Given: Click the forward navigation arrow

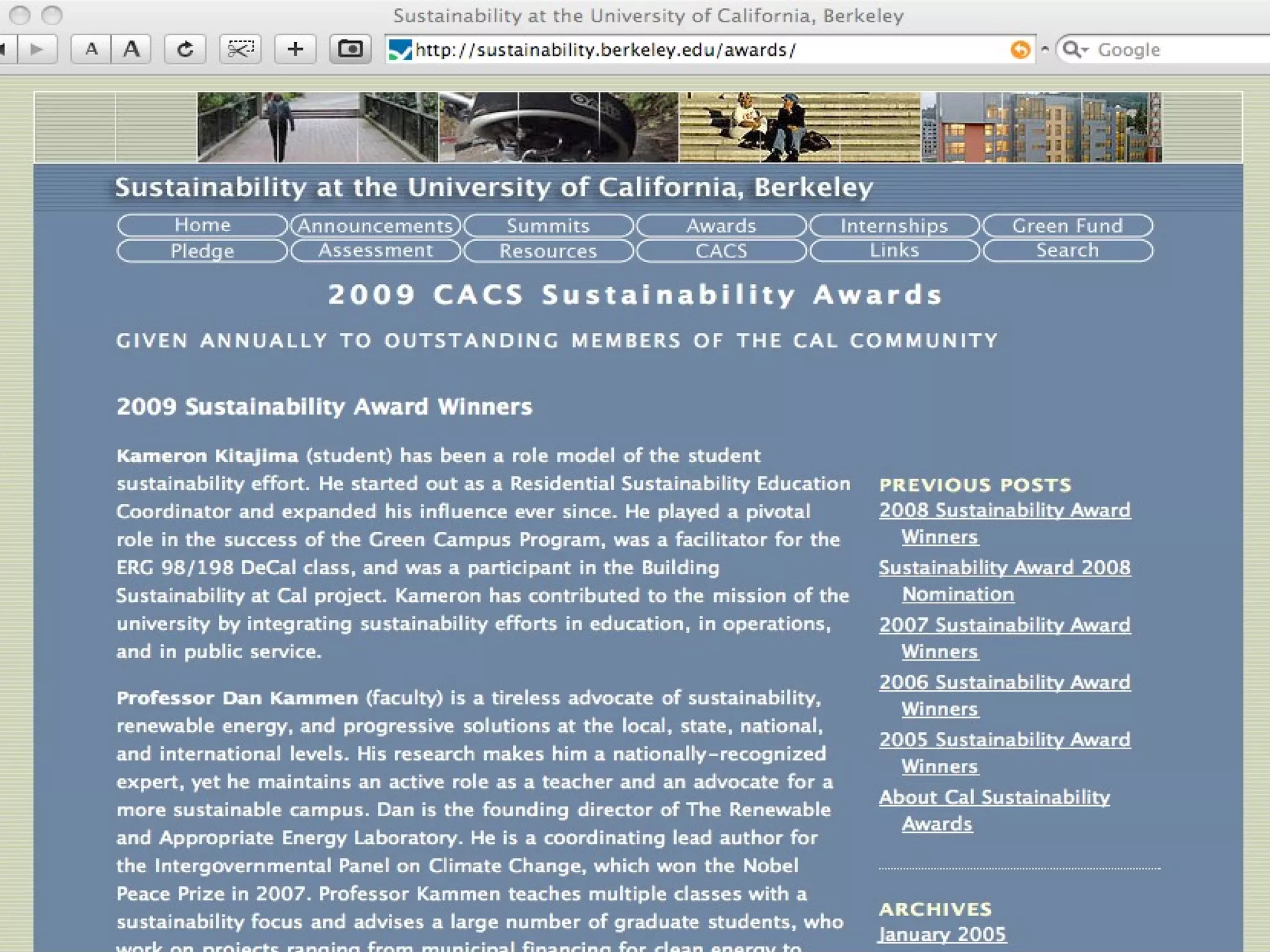Looking at the screenshot, I should [37, 49].
